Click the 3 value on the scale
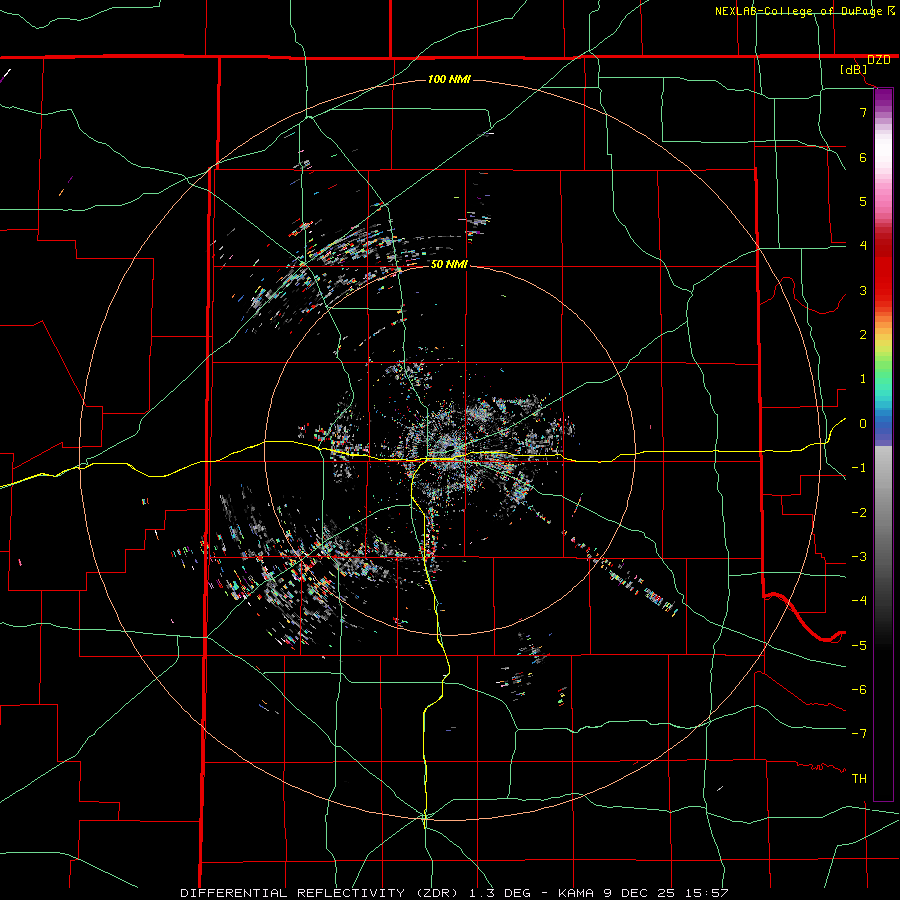 [x=863, y=290]
